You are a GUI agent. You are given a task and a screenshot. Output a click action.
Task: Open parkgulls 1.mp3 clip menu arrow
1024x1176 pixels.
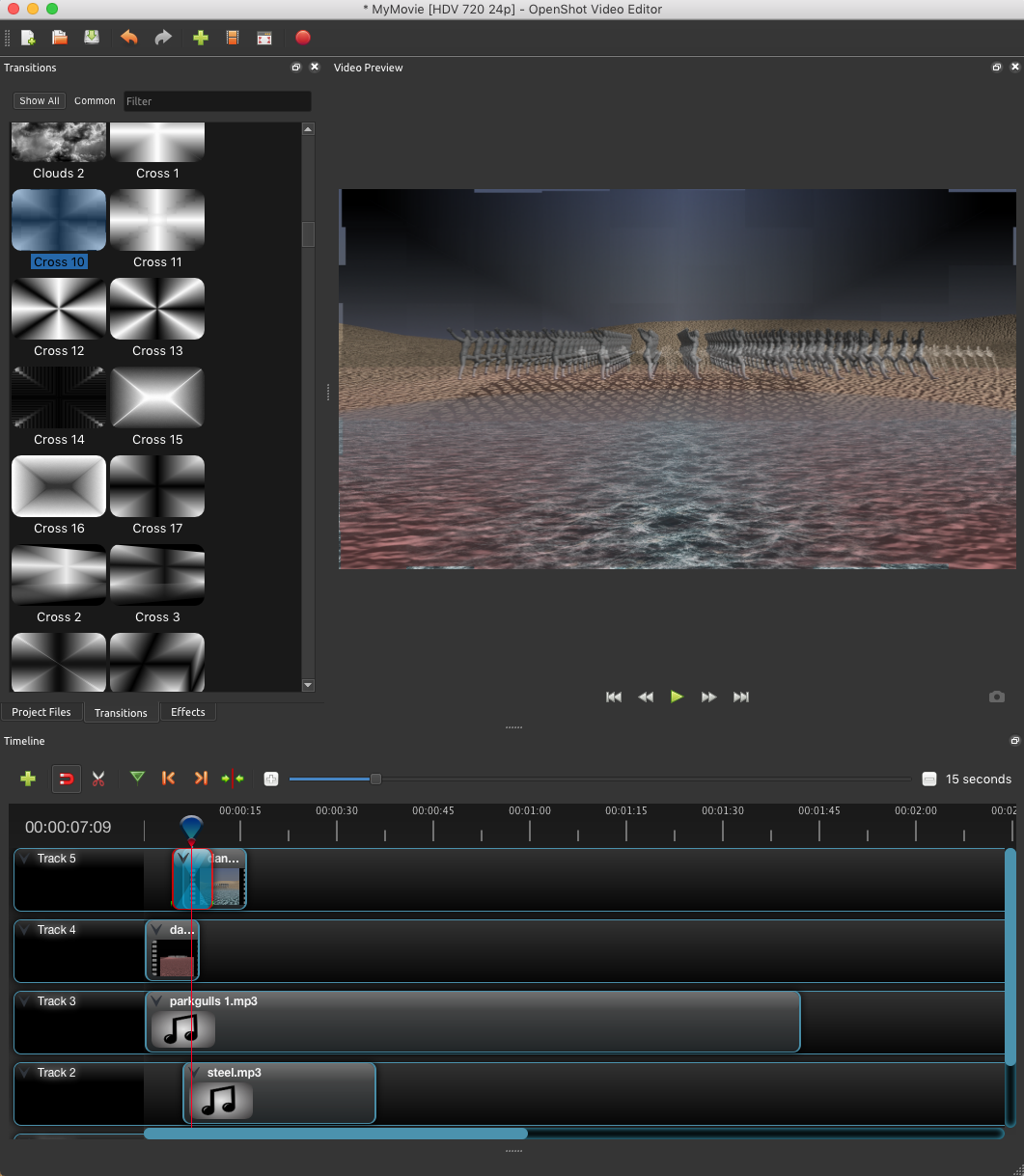[x=157, y=1001]
